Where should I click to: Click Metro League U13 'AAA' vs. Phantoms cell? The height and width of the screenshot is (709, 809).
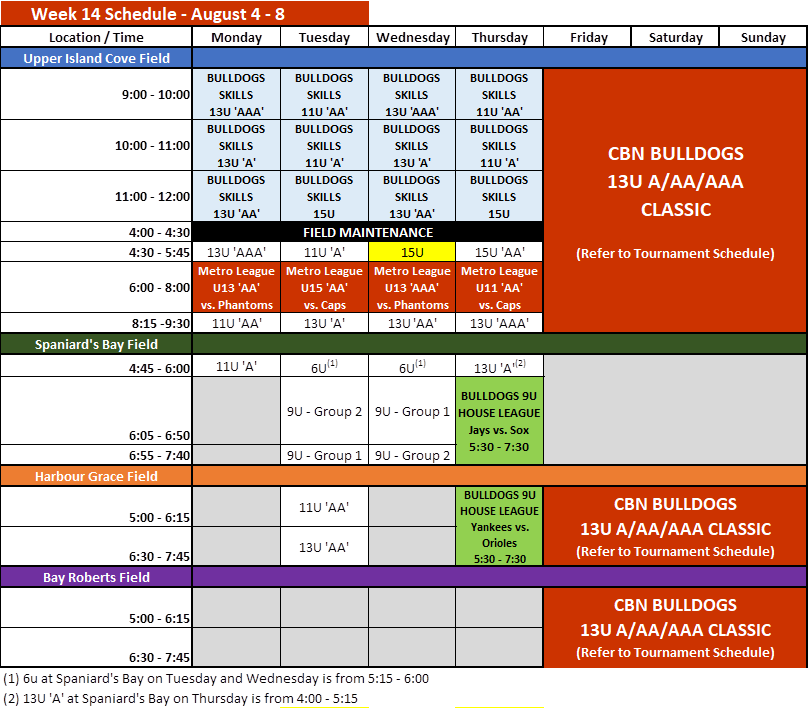click(x=412, y=287)
